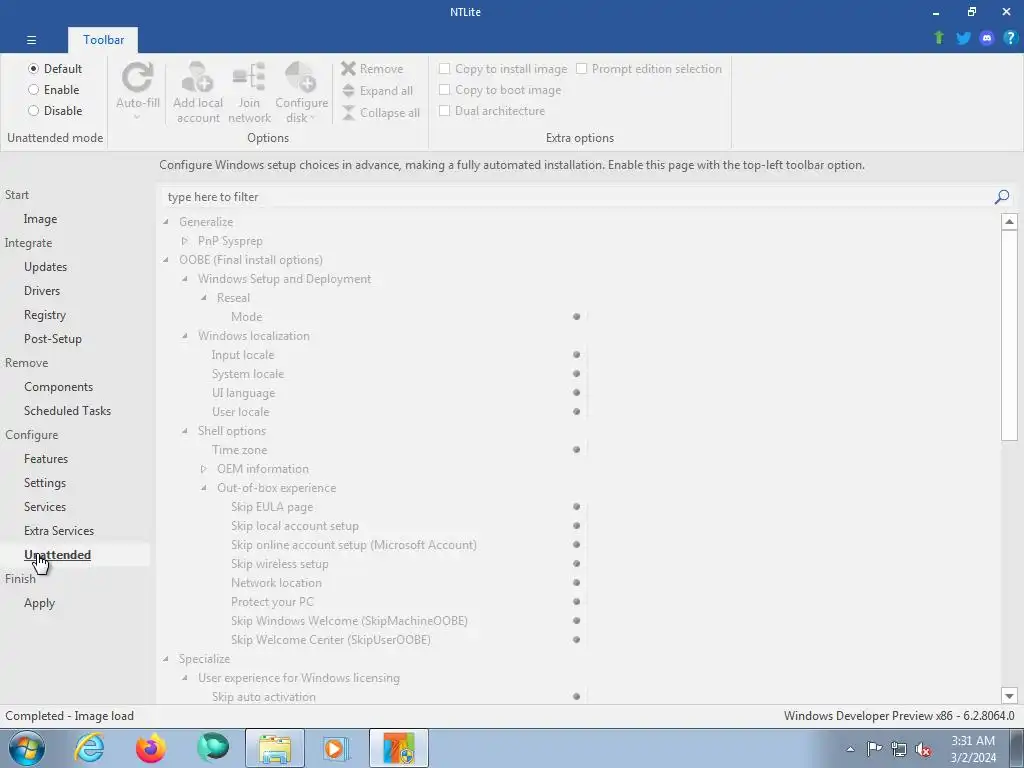The width and height of the screenshot is (1024, 768).
Task: Click the Help question mark icon
Action: pyautogui.click(x=1010, y=38)
